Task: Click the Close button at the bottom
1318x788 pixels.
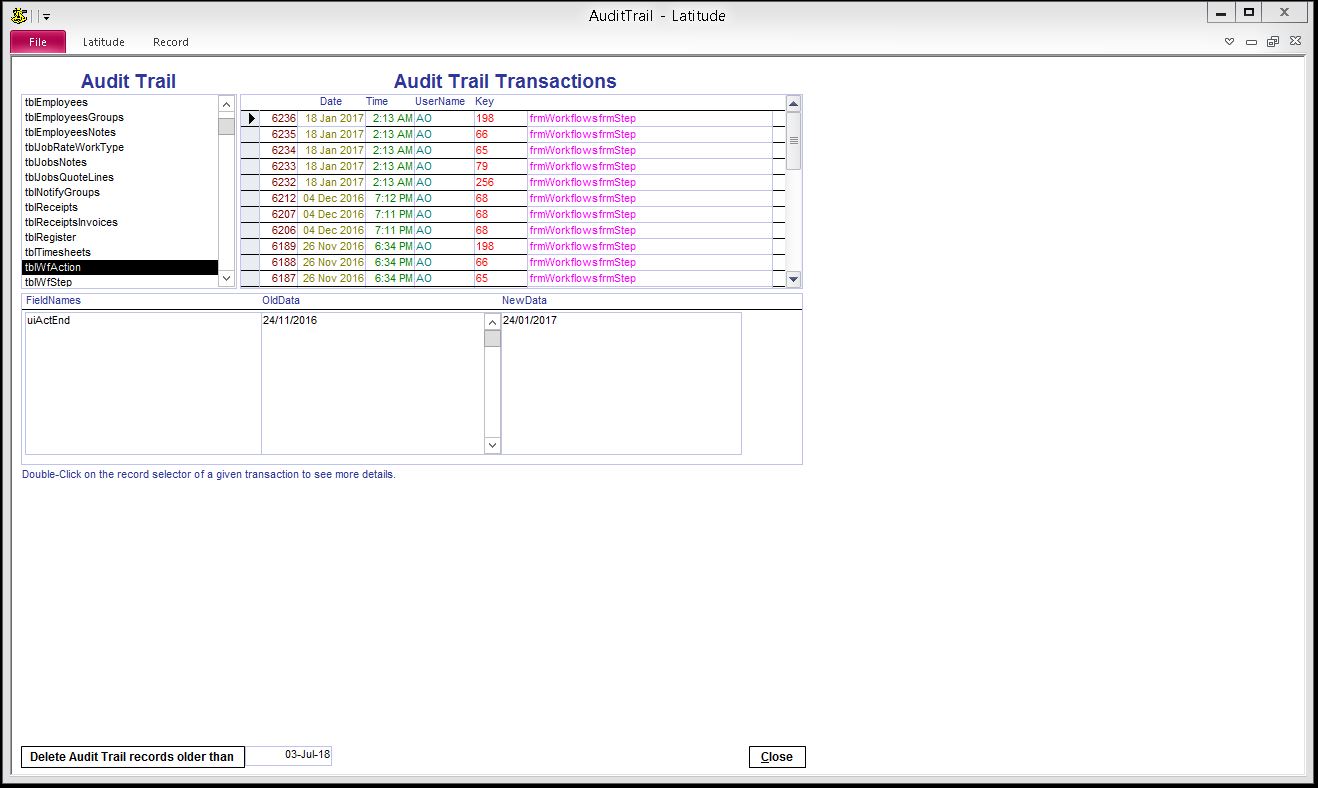Action: pos(776,757)
